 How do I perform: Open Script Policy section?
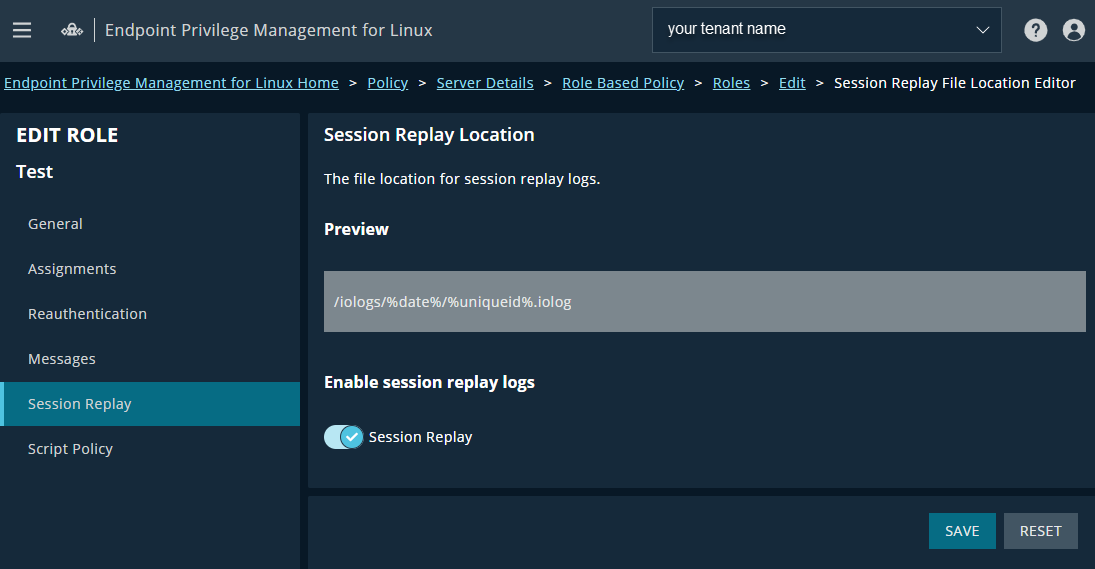[150, 449]
